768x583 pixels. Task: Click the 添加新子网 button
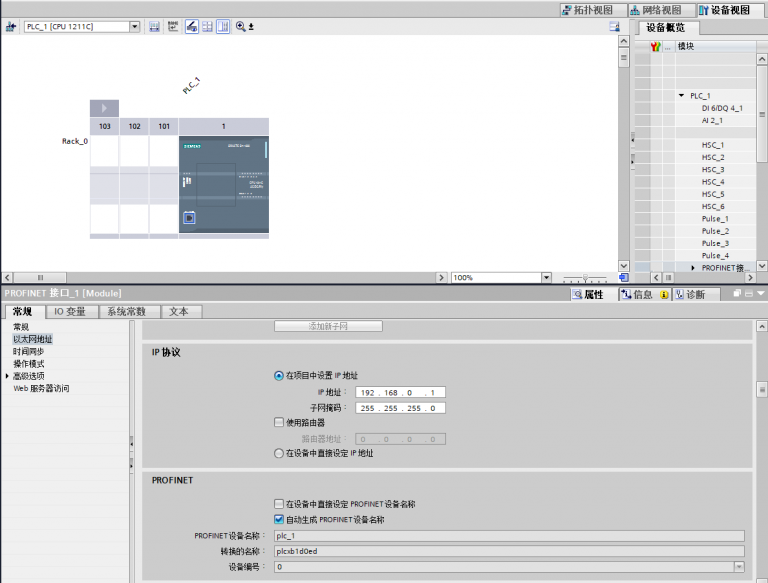pyautogui.click(x=328, y=326)
